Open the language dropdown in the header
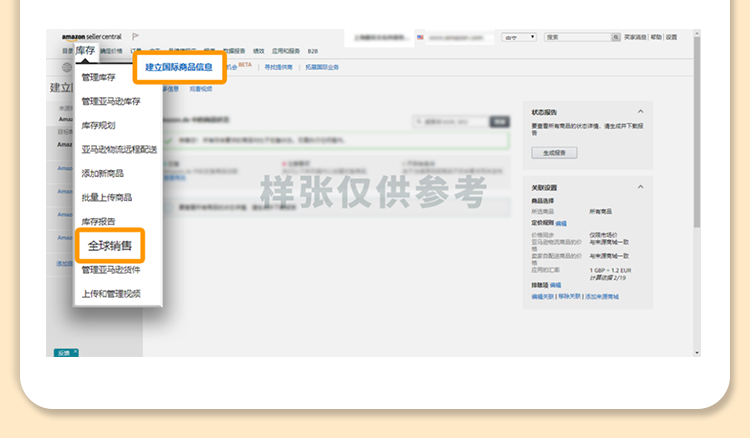This screenshot has height=438, width=750. 520,37
